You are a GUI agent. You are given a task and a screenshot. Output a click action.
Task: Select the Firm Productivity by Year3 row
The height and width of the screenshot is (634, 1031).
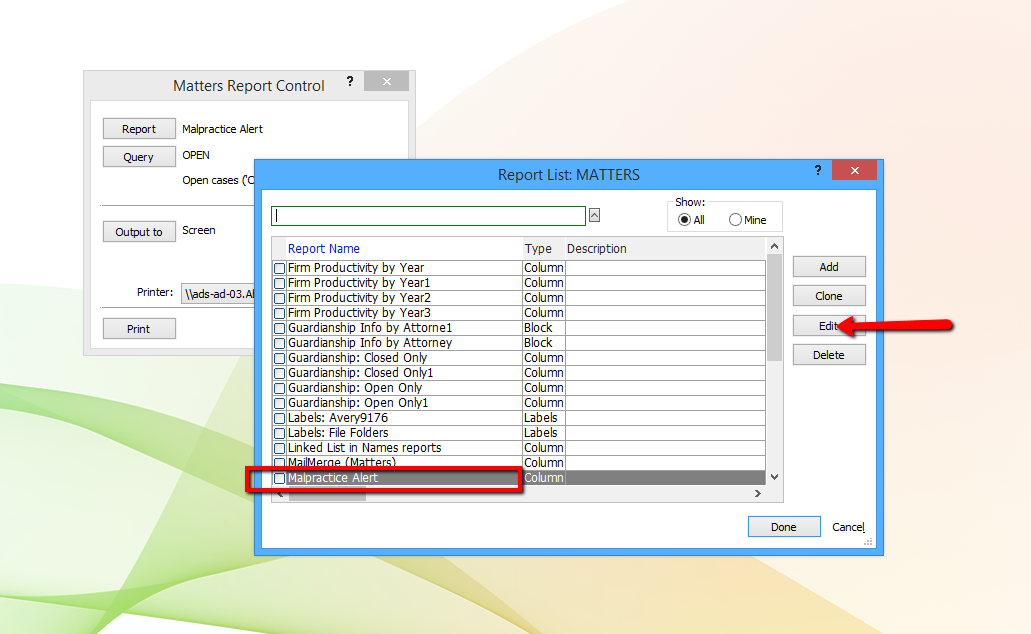(x=519, y=313)
